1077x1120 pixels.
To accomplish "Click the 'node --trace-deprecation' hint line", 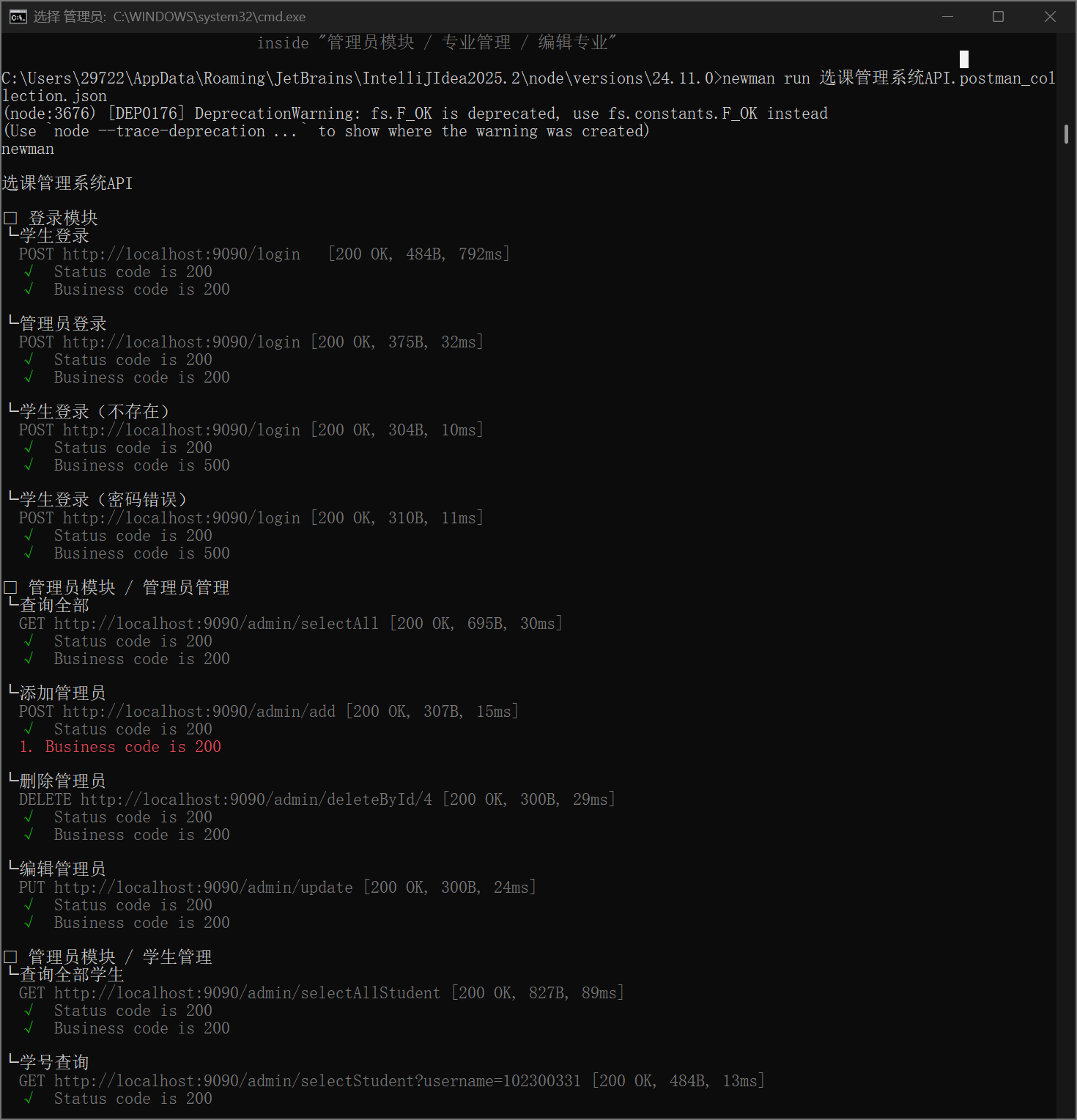I will 327,131.
